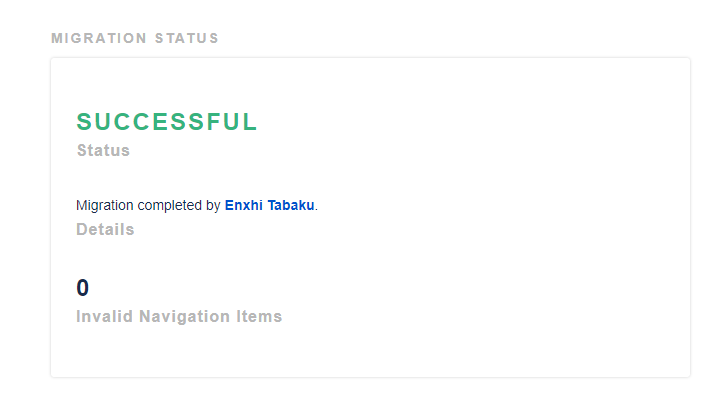
Task: Click the gray Status label
Action: tap(103, 151)
